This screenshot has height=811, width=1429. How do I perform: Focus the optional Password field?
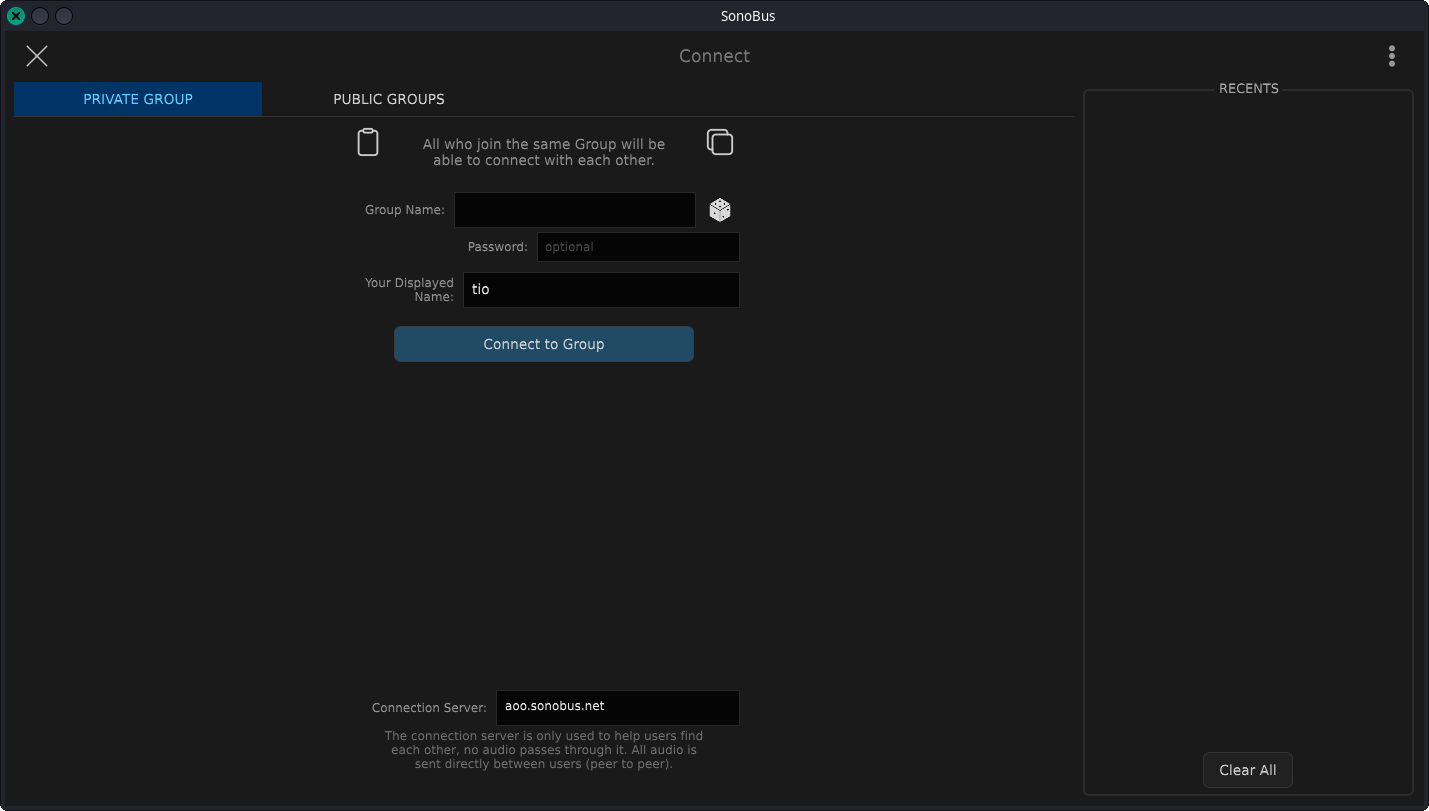(638, 247)
